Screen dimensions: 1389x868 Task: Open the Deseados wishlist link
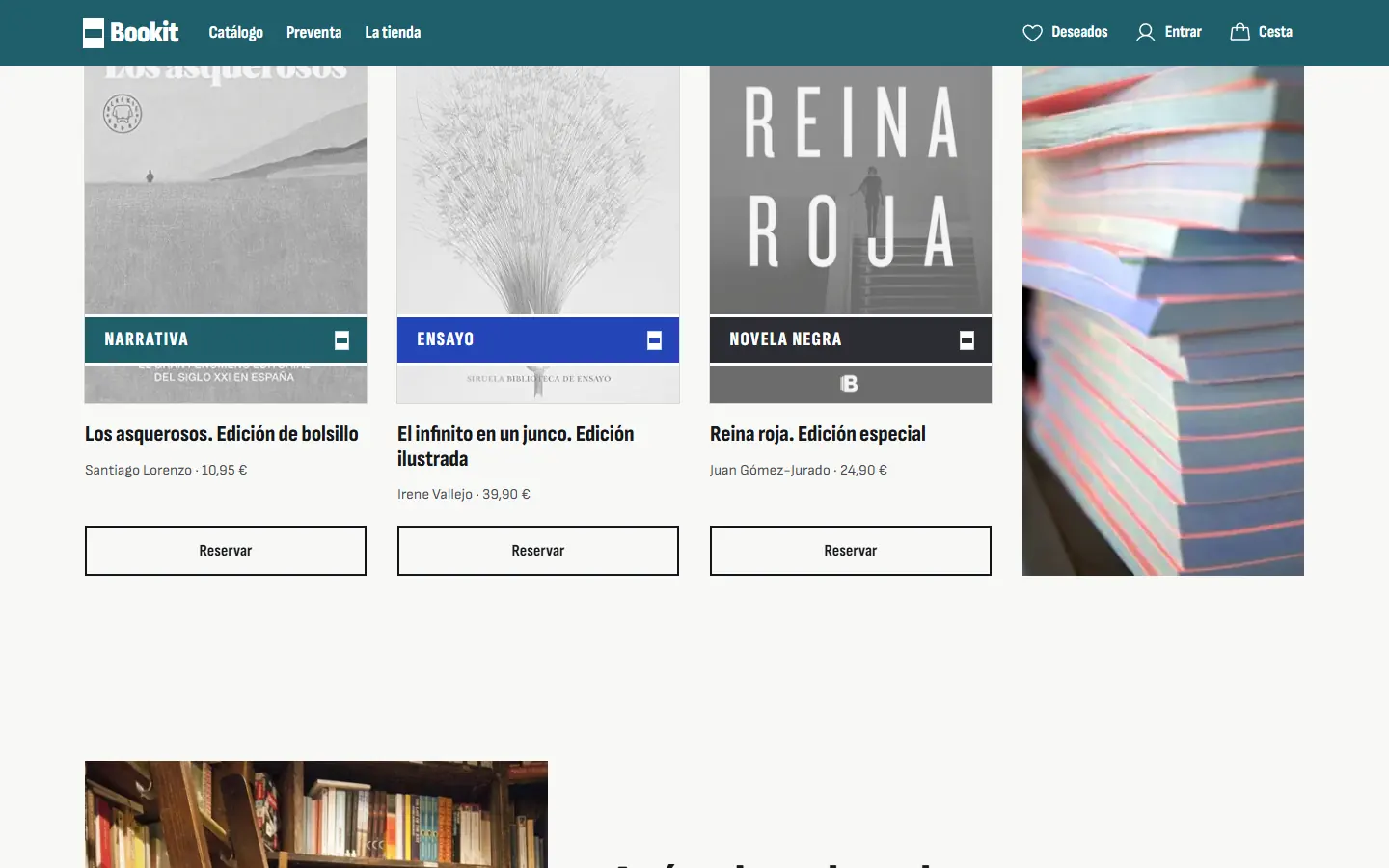coord(1065,32)
